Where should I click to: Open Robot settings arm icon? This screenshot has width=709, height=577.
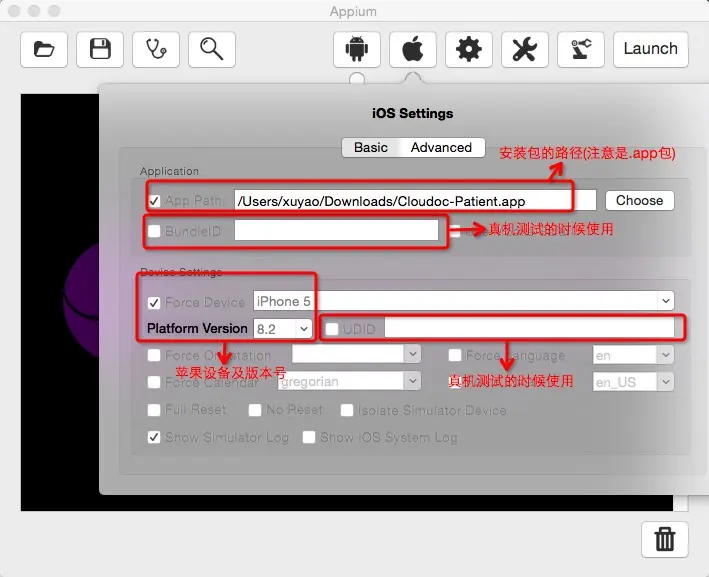click(x=581, y=49)
